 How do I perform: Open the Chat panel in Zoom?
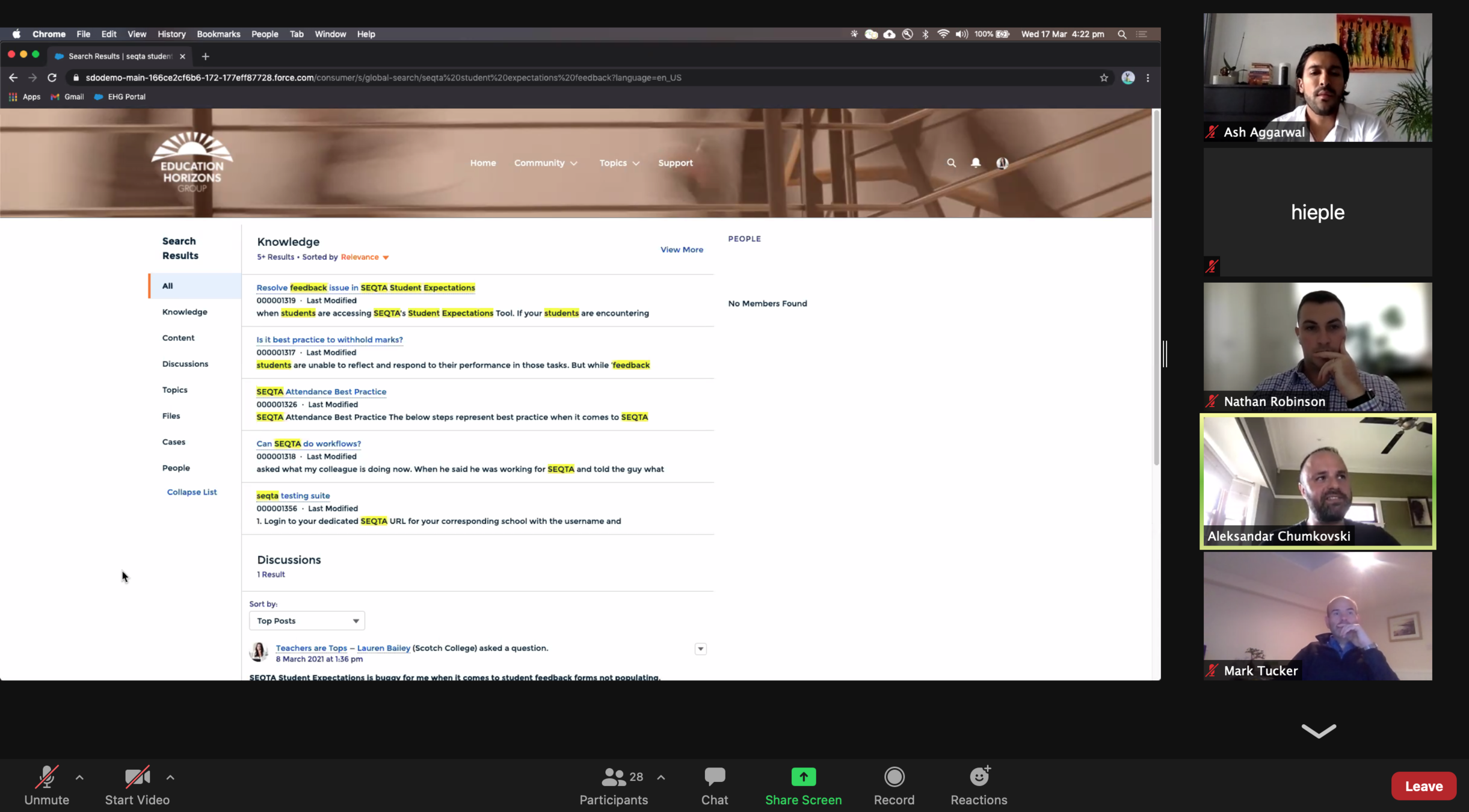(x=714, y=784)
